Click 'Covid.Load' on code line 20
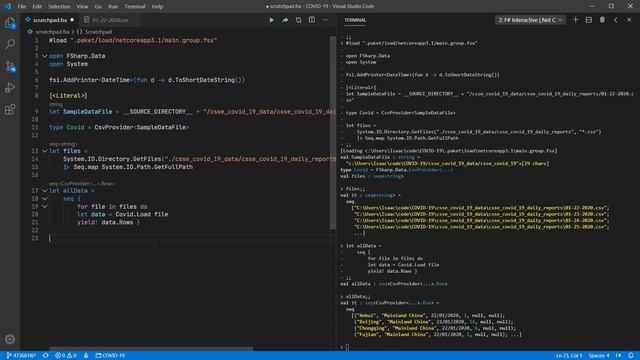640x360 pixels. [x=133, y=214]
